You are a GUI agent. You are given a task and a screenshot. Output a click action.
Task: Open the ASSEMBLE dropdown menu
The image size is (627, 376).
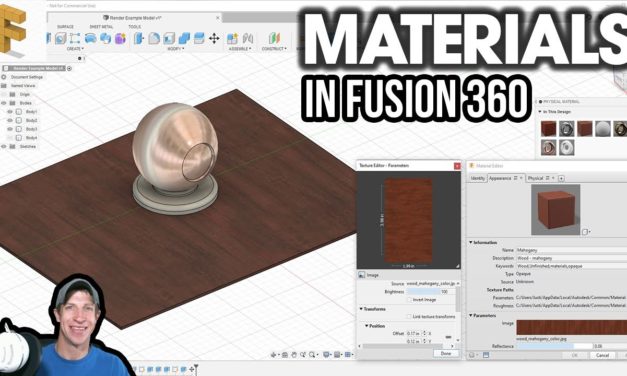240,48
